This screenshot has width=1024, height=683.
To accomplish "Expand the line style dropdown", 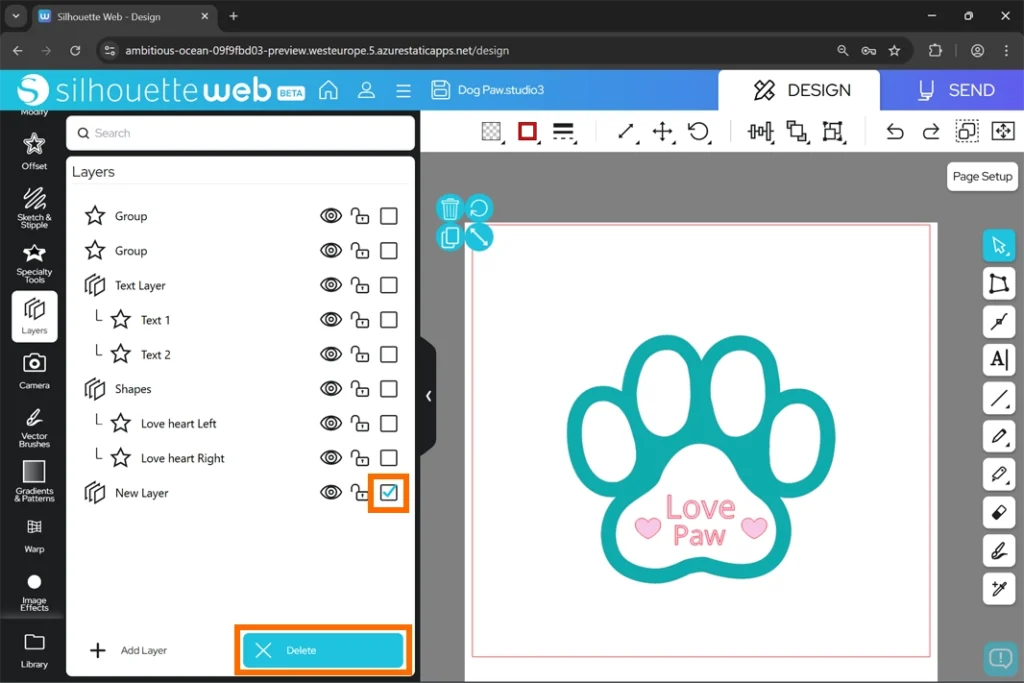I will [563, 132].
